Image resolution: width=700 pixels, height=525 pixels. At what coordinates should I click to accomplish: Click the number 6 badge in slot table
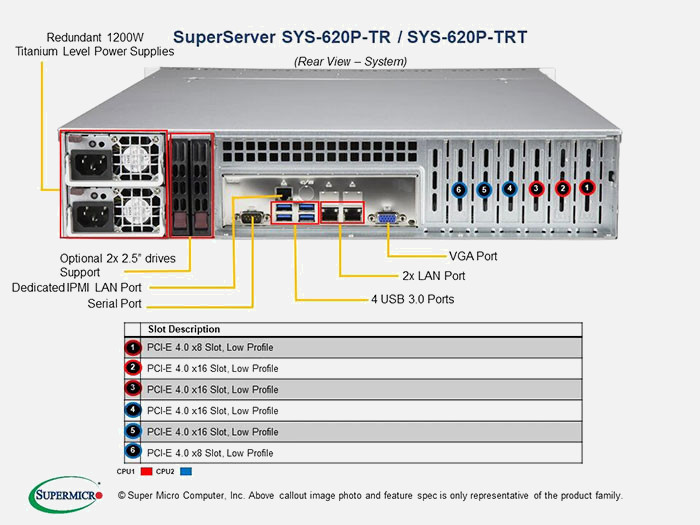[133, 451]
